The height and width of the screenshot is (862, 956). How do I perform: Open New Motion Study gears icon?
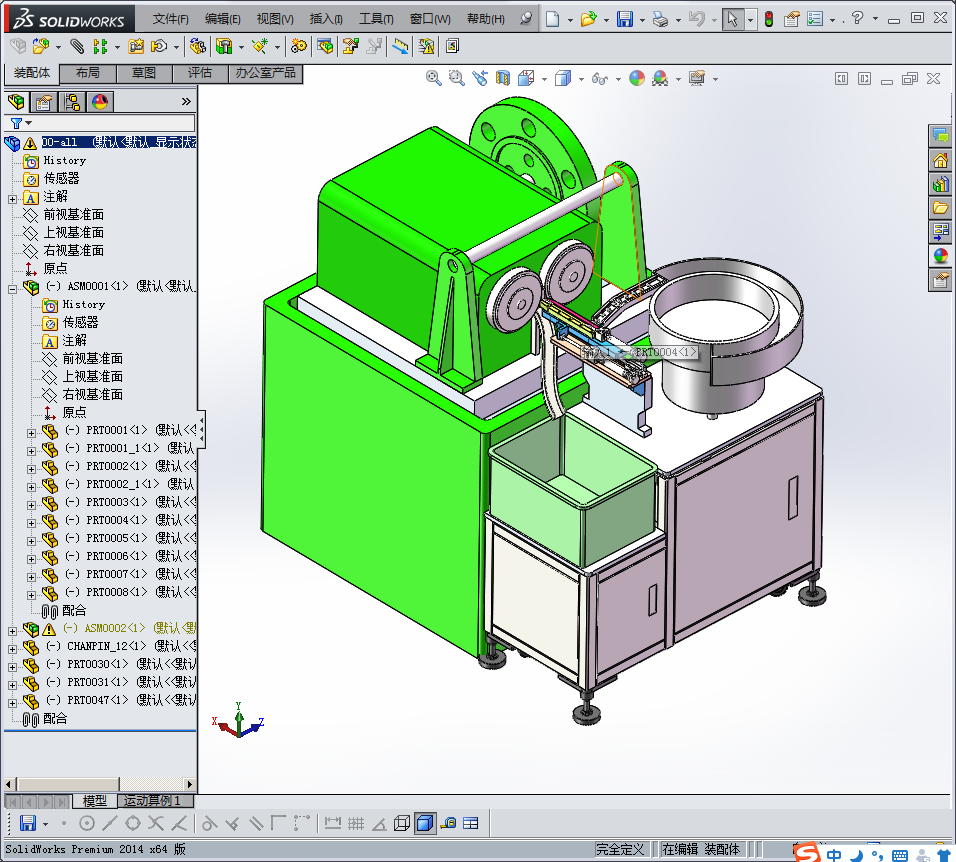pyautogui.click(x=299, y=46)
